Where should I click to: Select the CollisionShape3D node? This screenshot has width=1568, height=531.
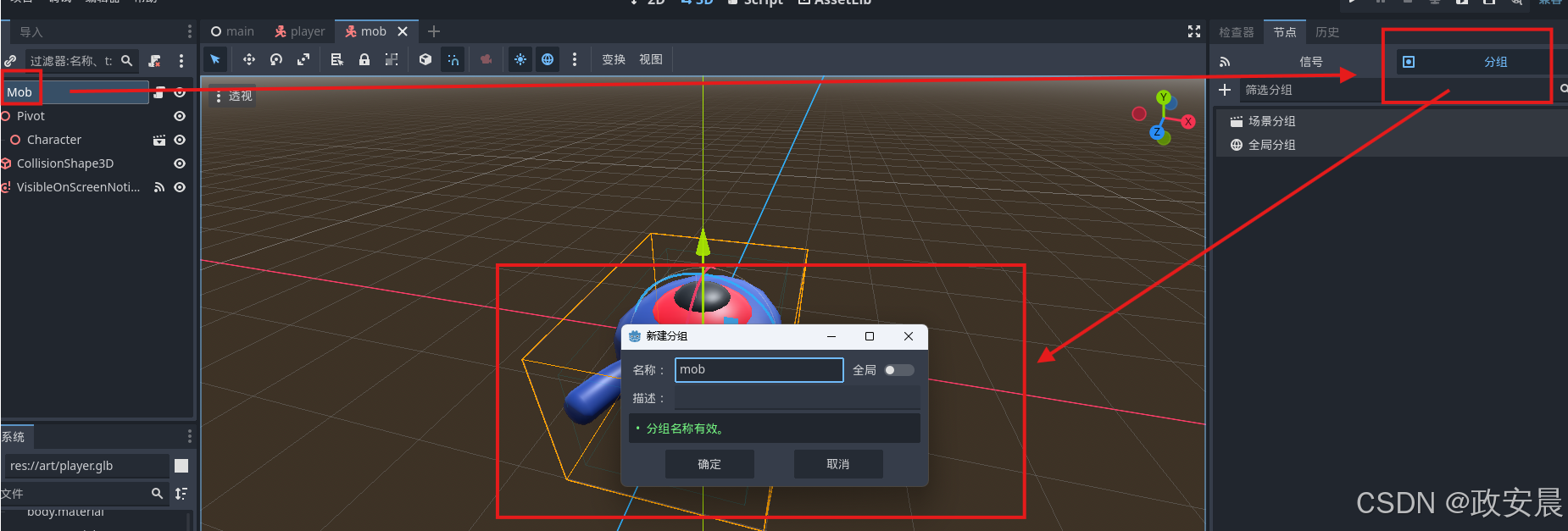click(x=65, y=163)
